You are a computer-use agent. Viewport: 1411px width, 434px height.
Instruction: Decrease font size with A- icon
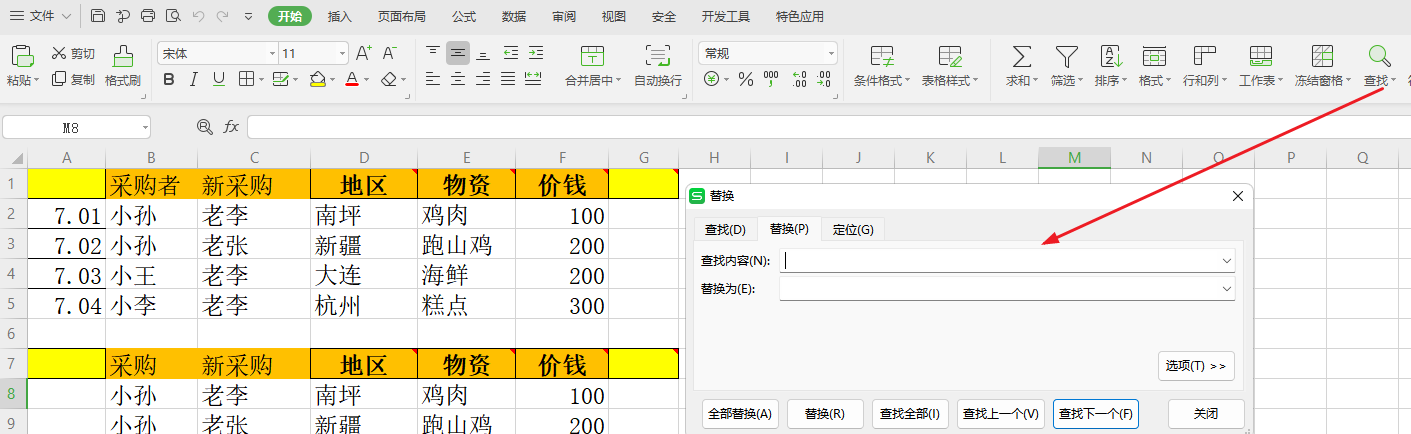[390, 53]
